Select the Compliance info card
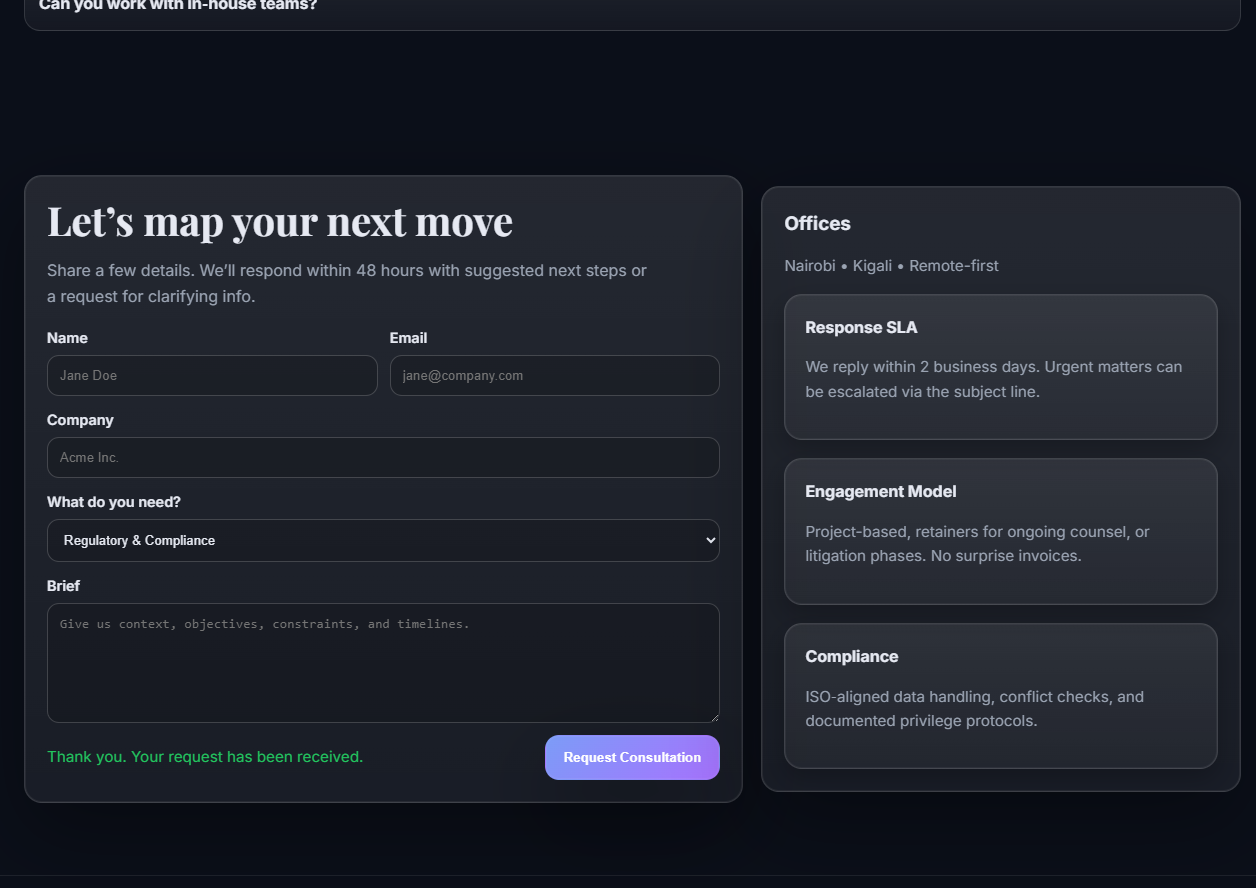1256x888 pixels. click(x=1000, y=696)
